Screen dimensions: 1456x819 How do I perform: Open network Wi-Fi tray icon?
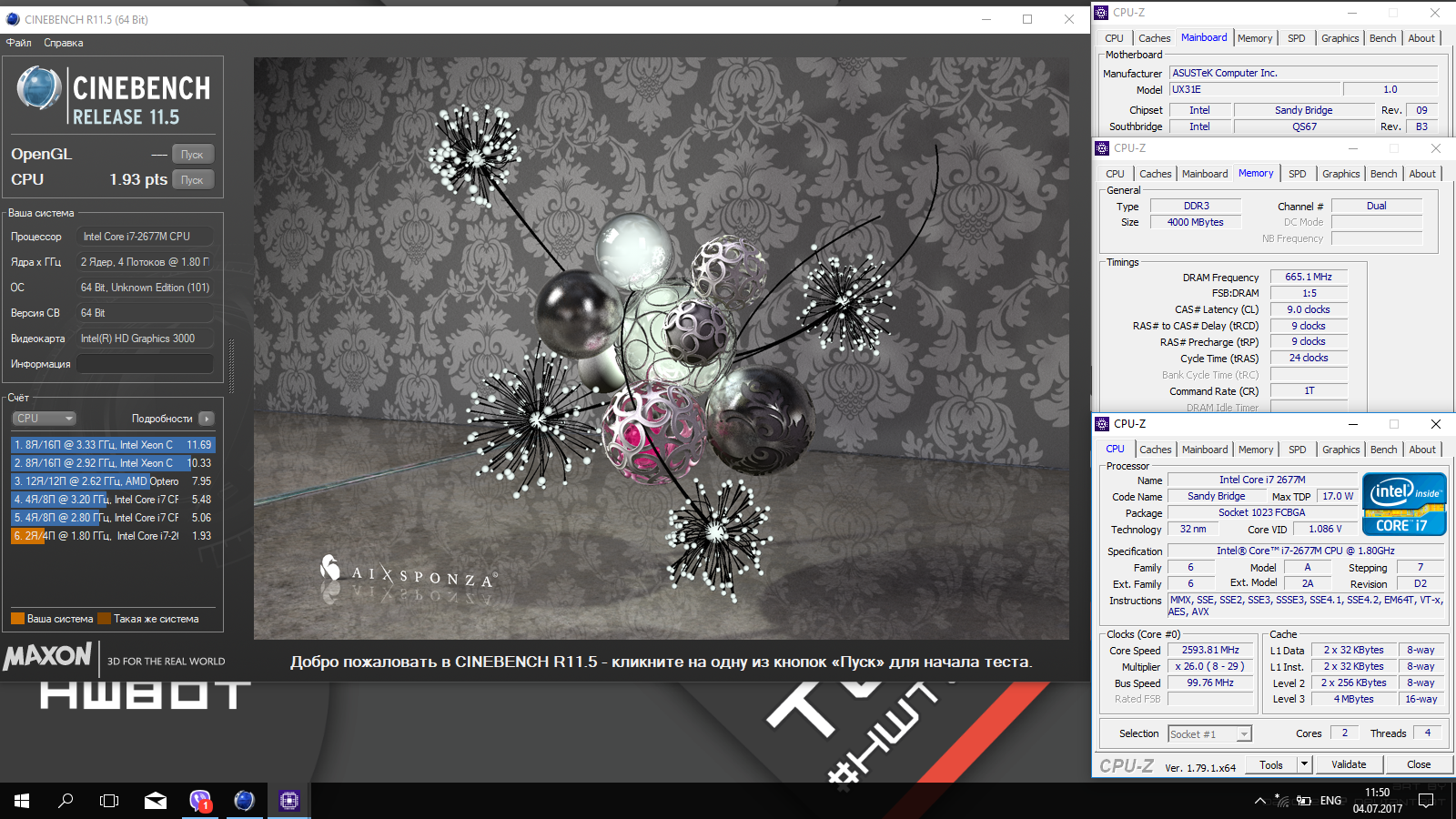pyautogui.click(x=1281, y=801)
